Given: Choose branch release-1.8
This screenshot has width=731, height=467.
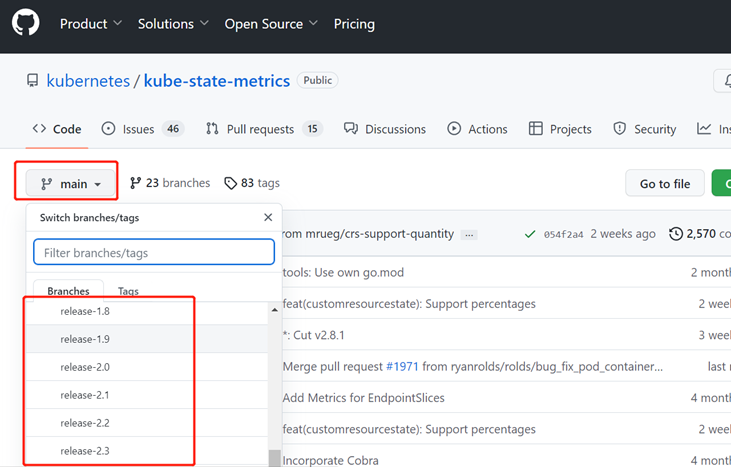Looking at the screenshot, I should point(147,311).
